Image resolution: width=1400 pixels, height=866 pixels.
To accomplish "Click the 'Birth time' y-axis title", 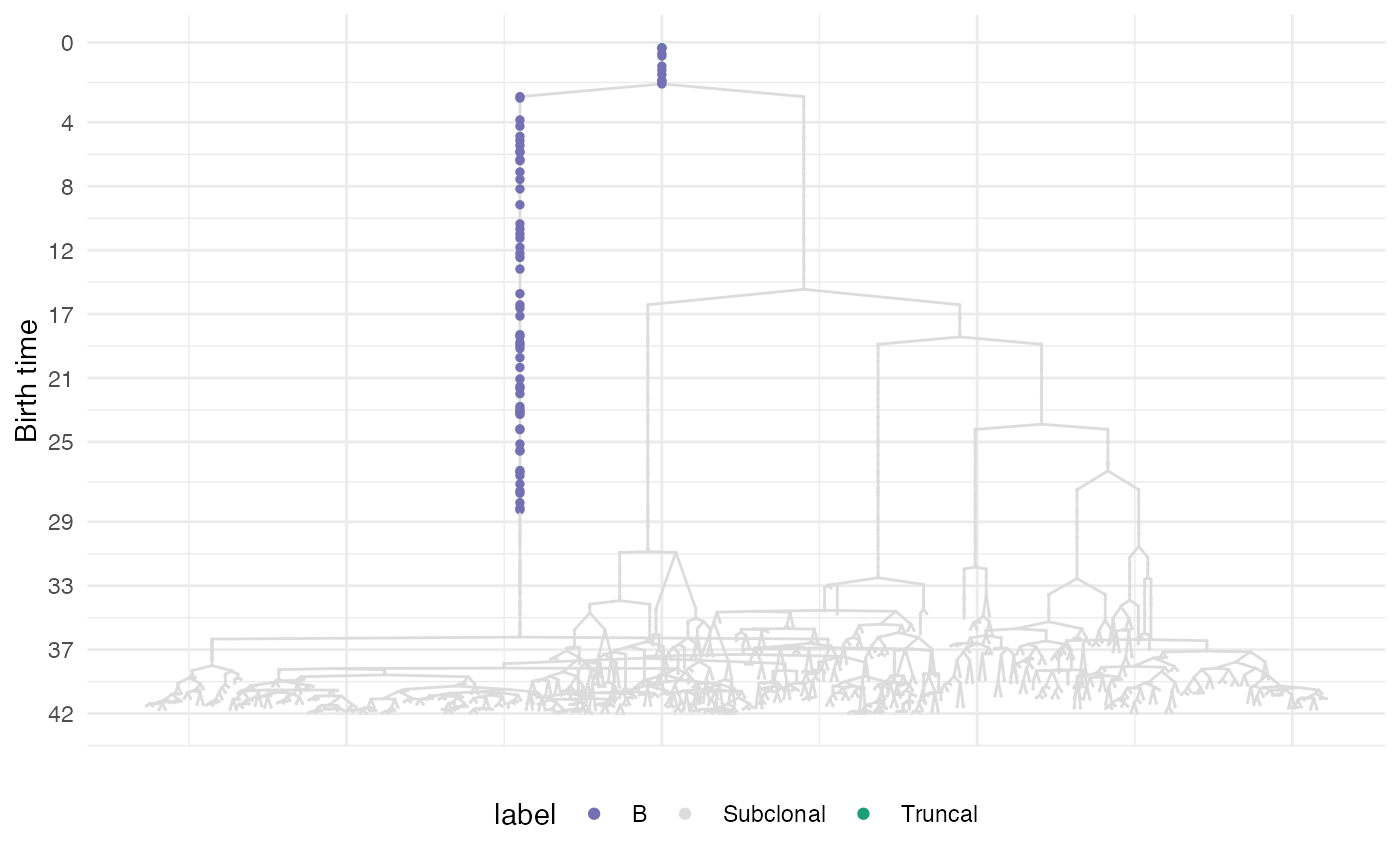I will (27, 380).
